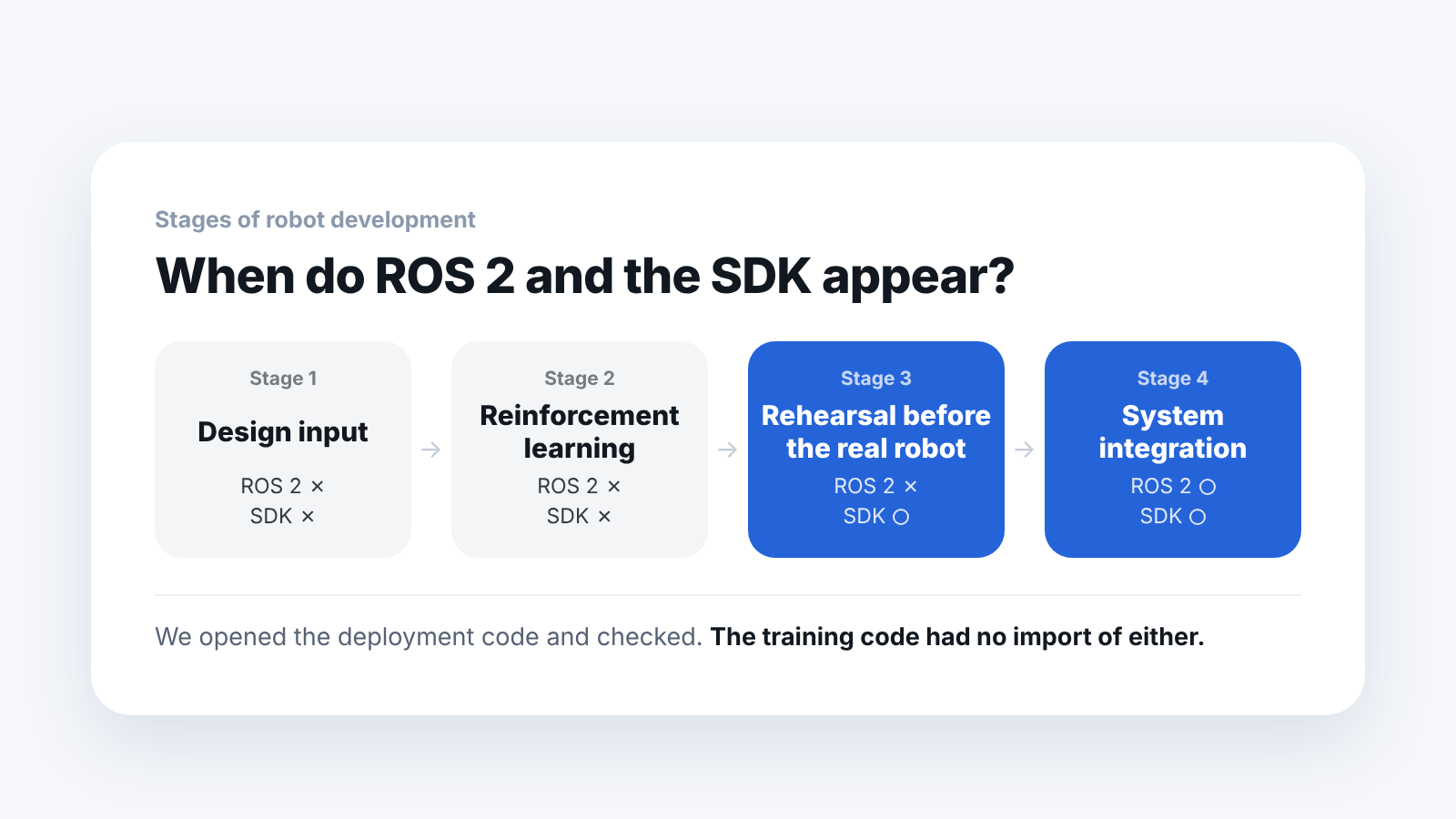Click the SDK cross mark in Stage 1
Screen dimensions: 1456x819
308,517
